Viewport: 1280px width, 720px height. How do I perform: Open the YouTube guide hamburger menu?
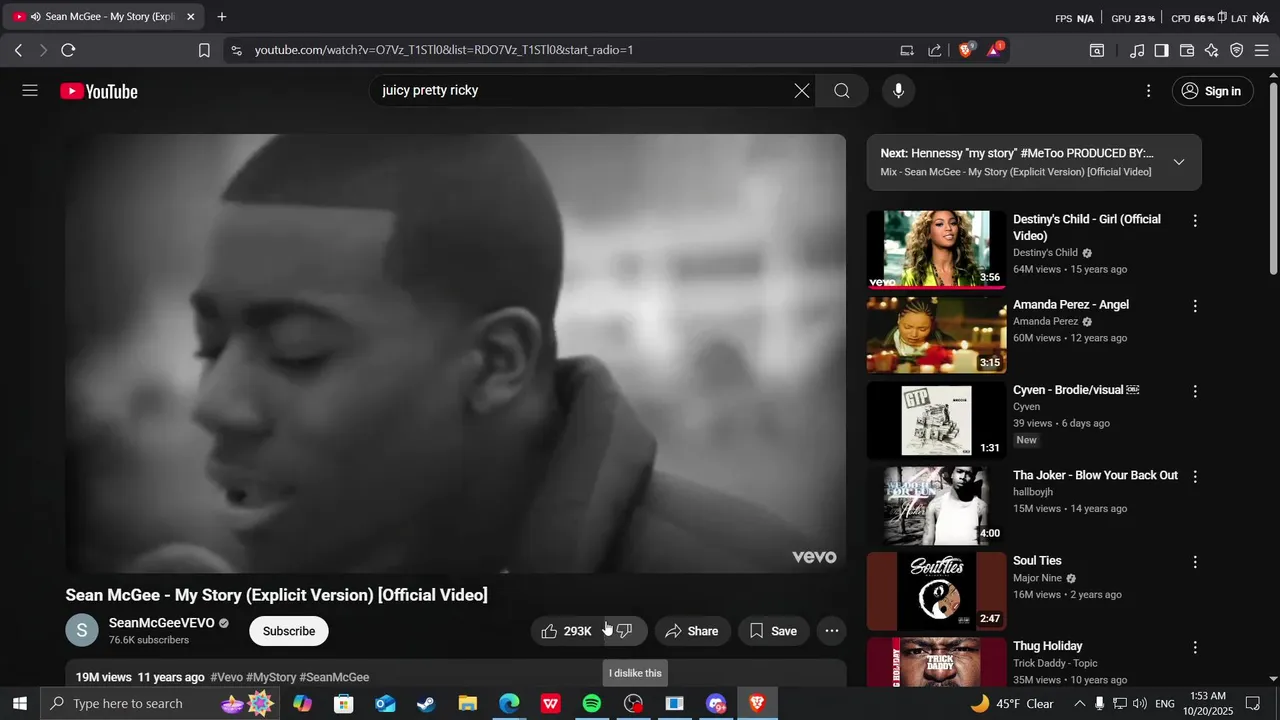point(30,91)
